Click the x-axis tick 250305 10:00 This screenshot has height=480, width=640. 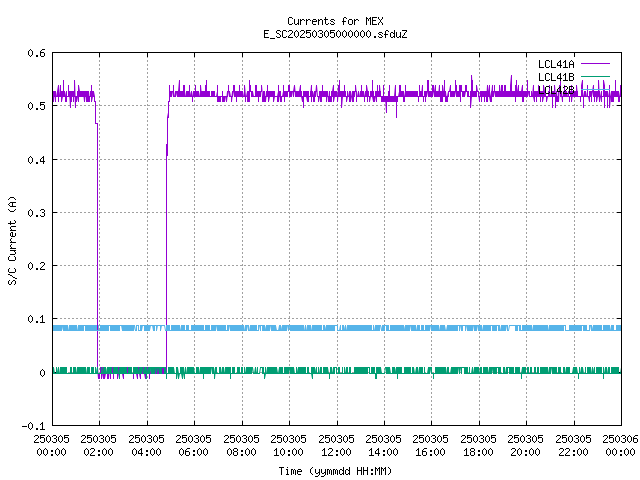pyautogui.click(x=289, y=445)
